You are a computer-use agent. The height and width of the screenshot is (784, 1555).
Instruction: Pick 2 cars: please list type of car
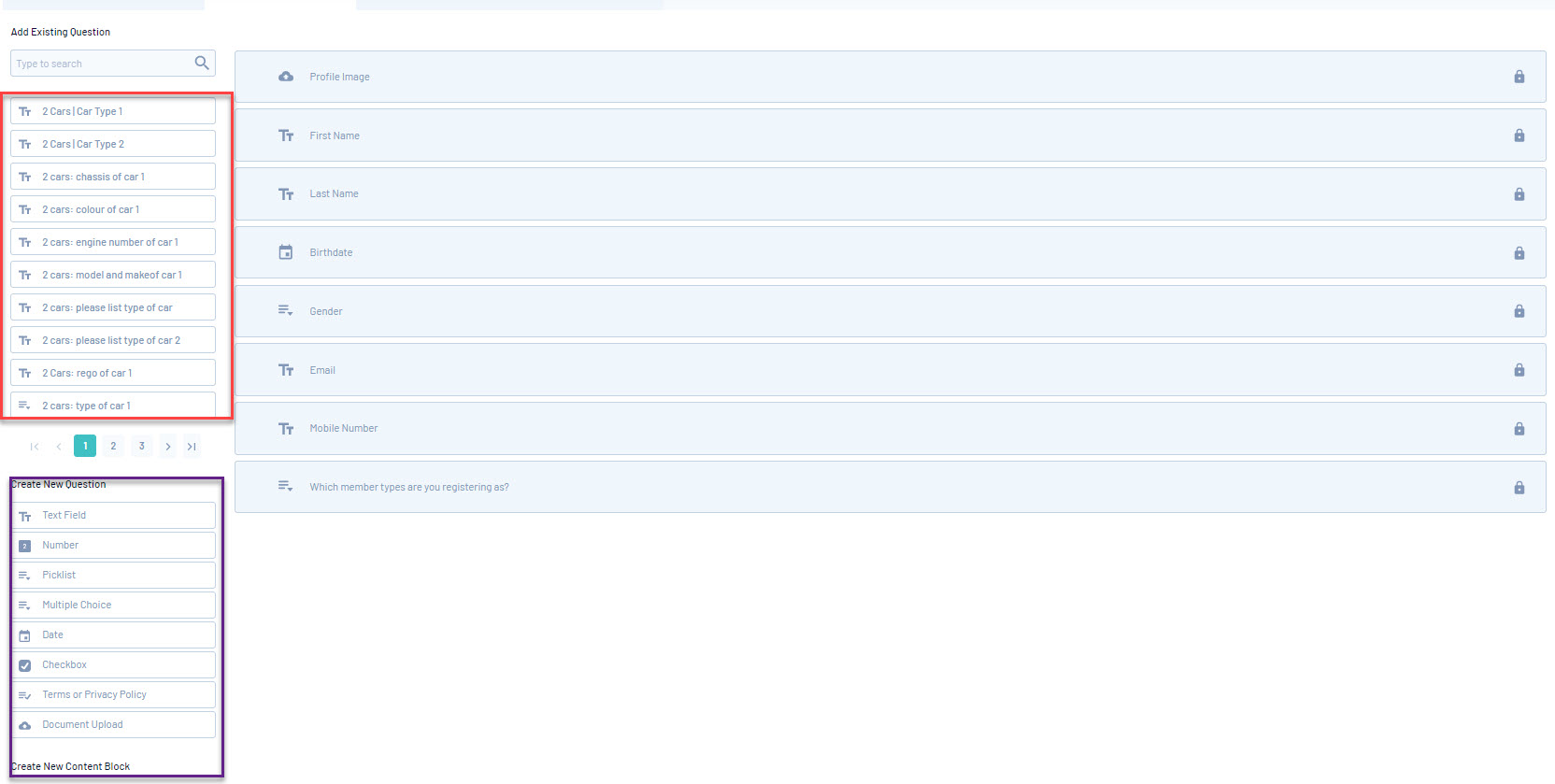(x=113, y=307)
